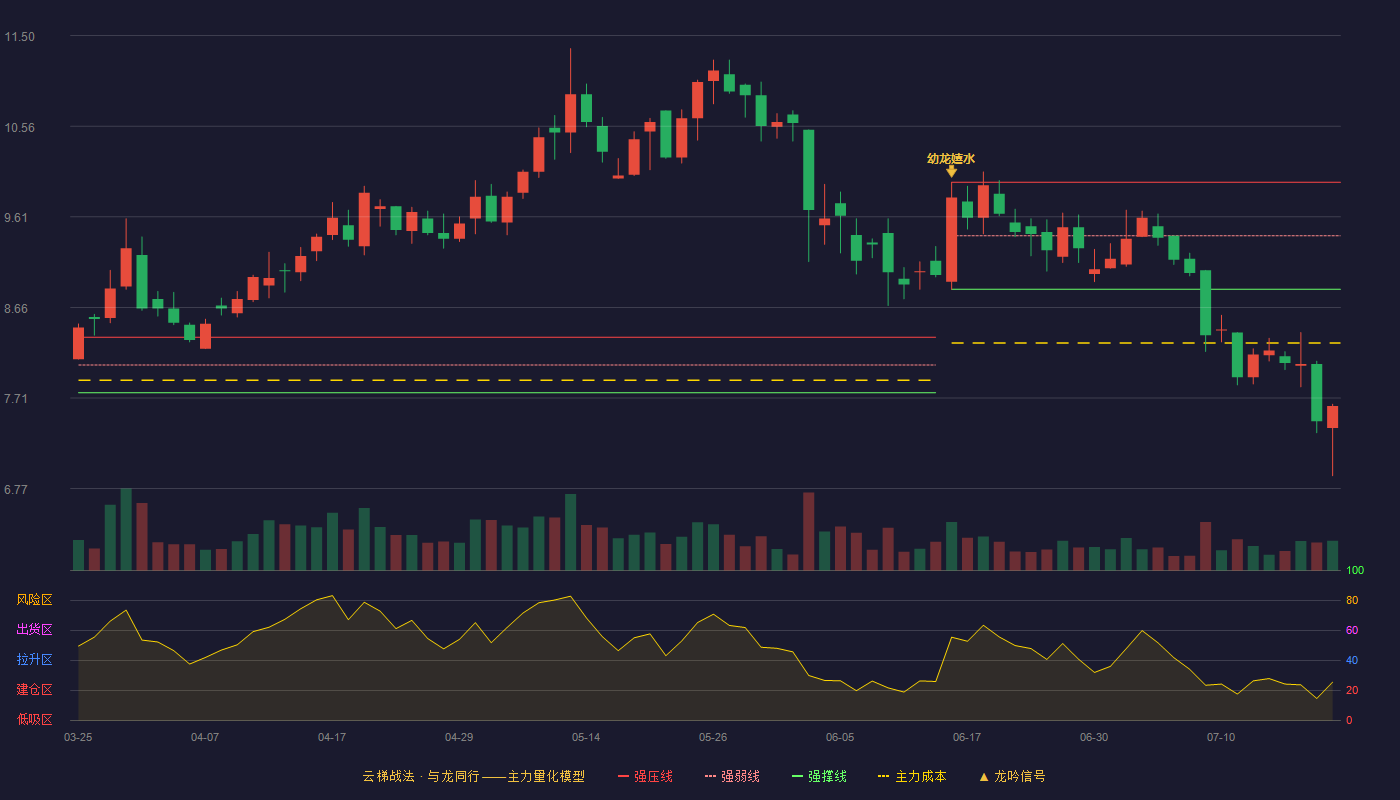Screen dimensions: 1400x800
Task: Click the last red candlestick on chart
Action: coord(1332,417)
